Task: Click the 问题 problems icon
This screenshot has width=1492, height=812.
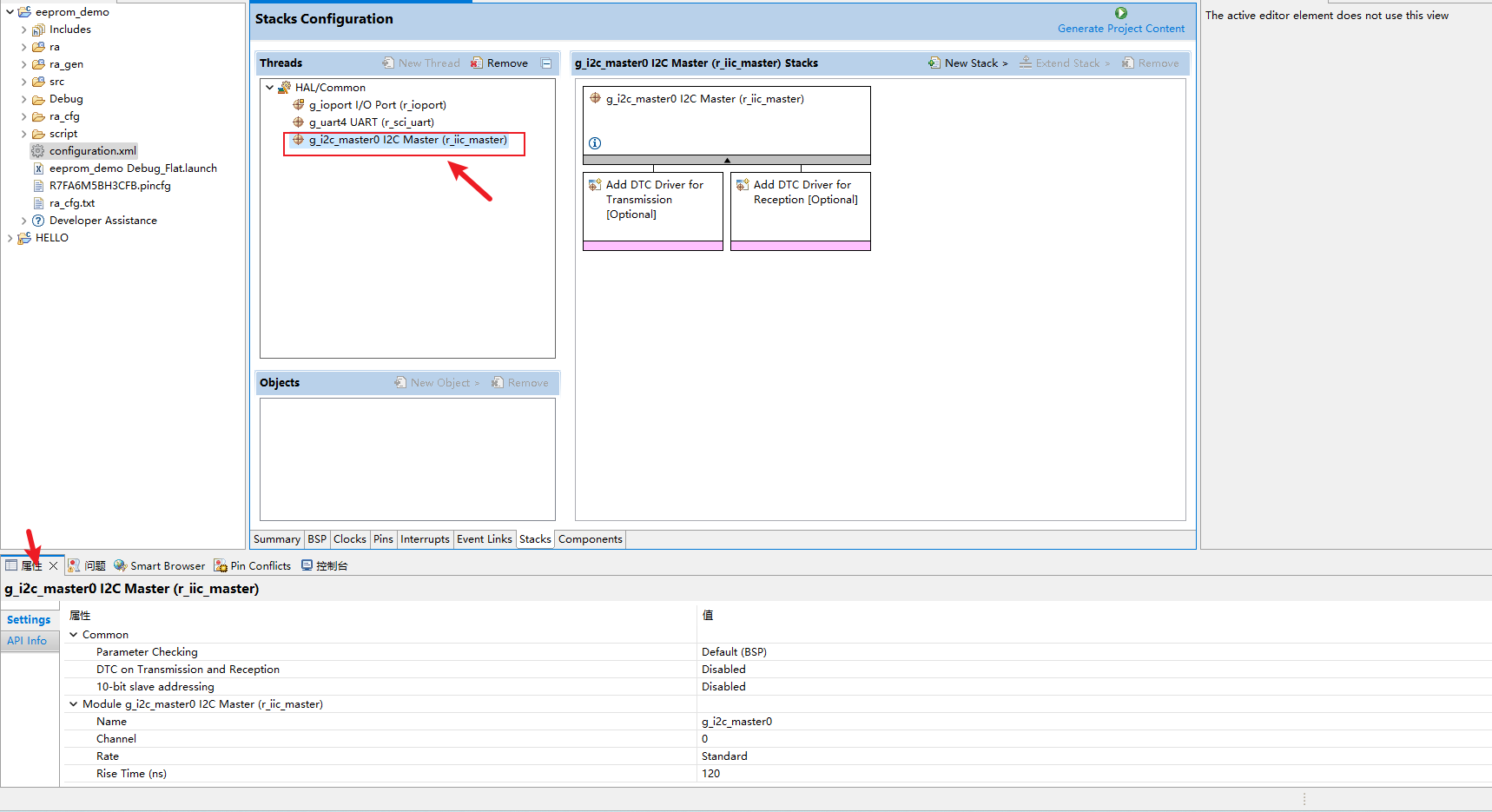Action: pos(74,565)
